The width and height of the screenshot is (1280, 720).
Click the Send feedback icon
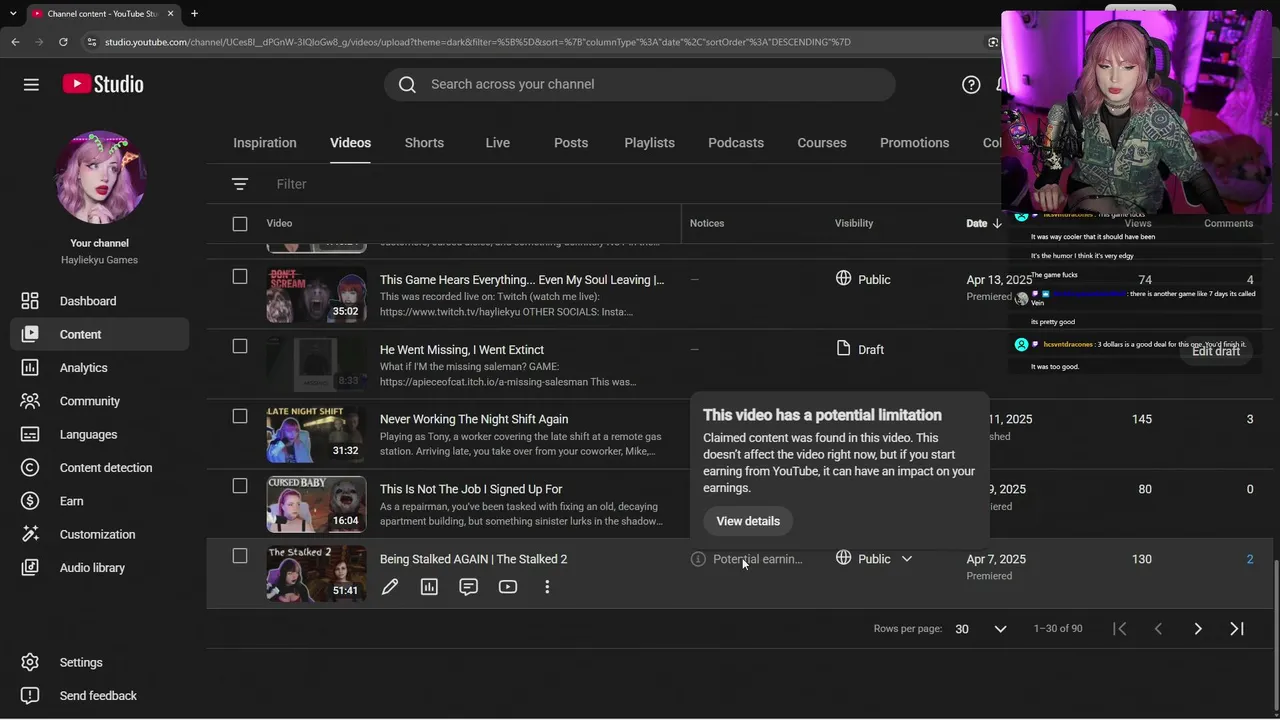pos(30,696)
